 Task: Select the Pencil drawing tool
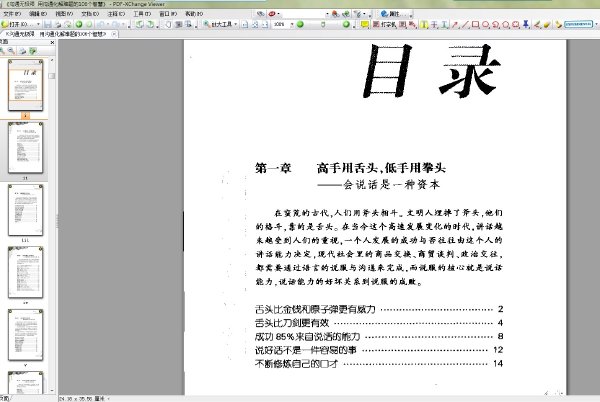click(x=537, y=24)
